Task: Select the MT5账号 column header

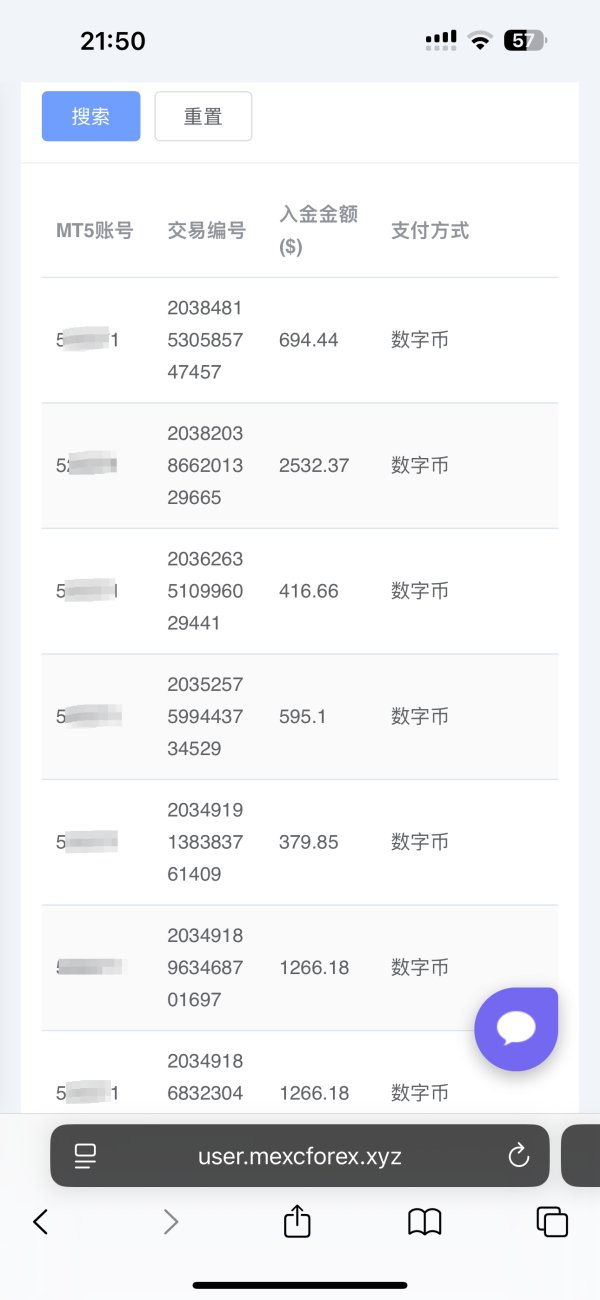Action: (94, 231)
